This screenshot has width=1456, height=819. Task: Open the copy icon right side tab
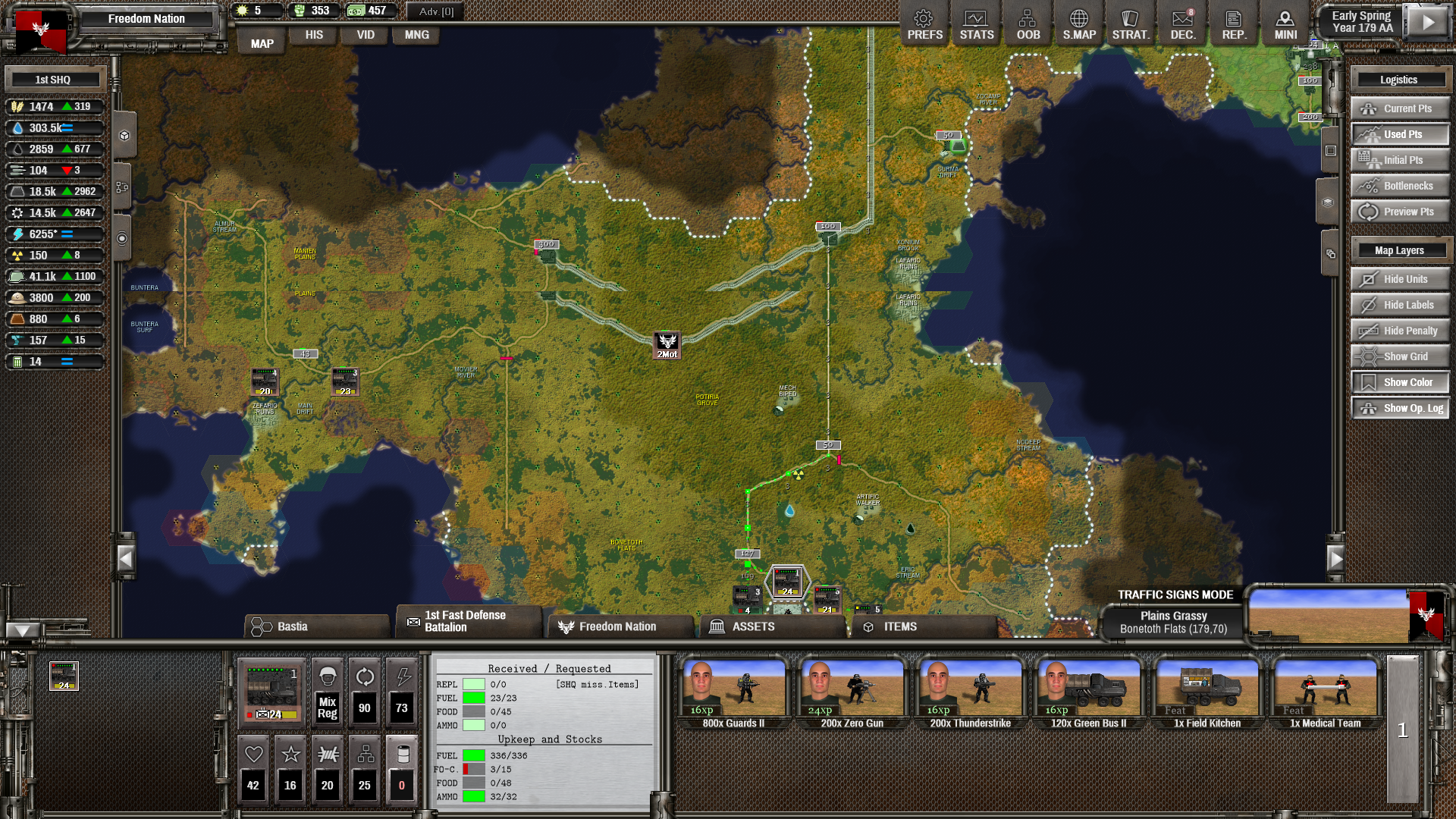(x=1330, y=254)
